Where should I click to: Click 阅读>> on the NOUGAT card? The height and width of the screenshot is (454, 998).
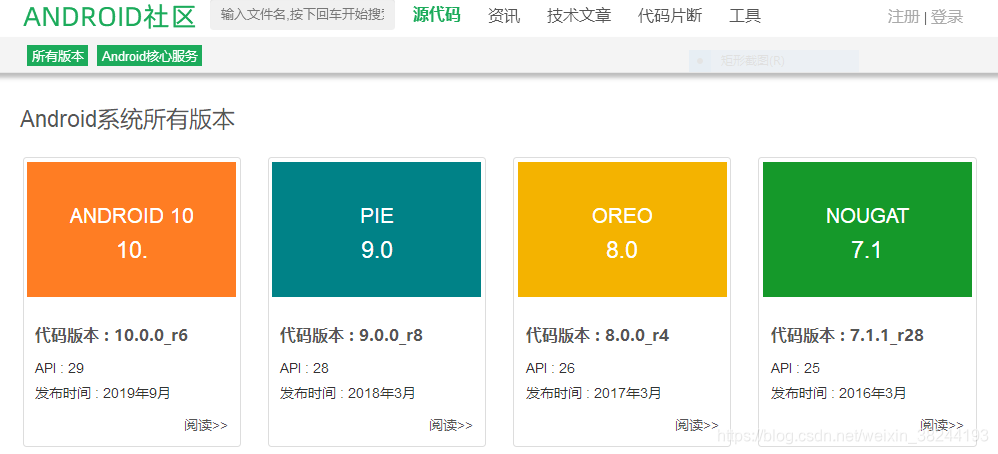tap(941, 425)
